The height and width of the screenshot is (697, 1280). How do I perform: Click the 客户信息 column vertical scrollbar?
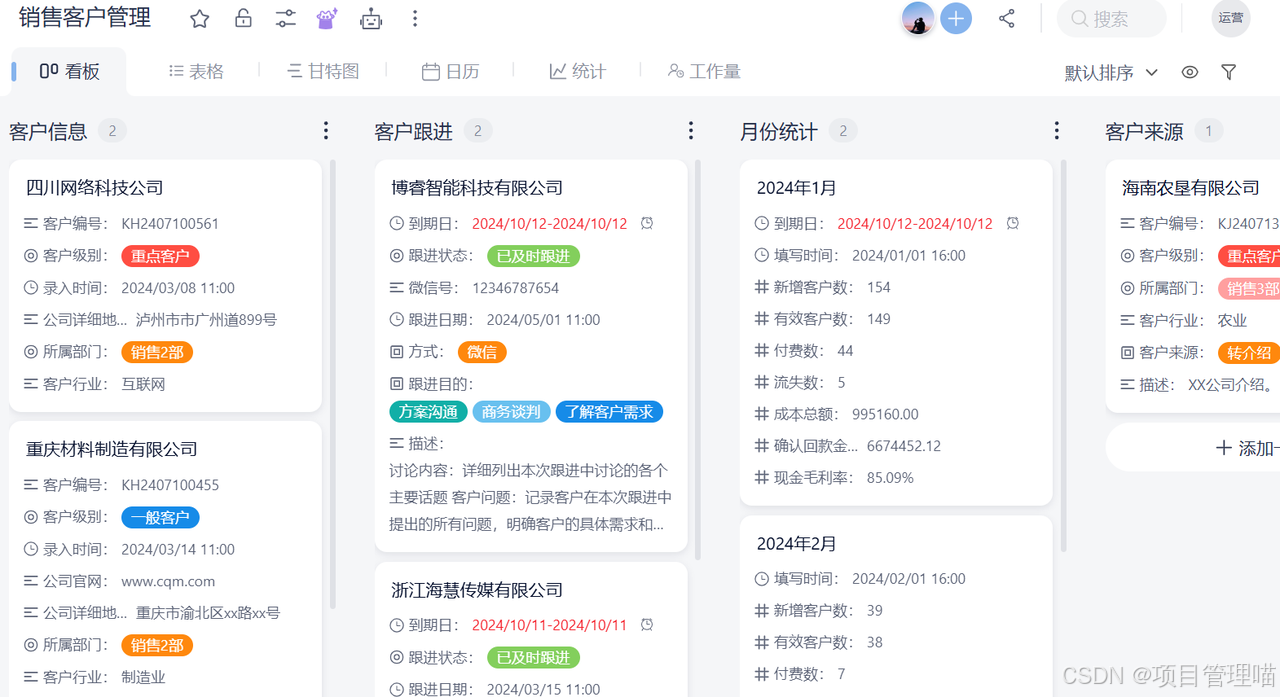[x=332, y=385]
